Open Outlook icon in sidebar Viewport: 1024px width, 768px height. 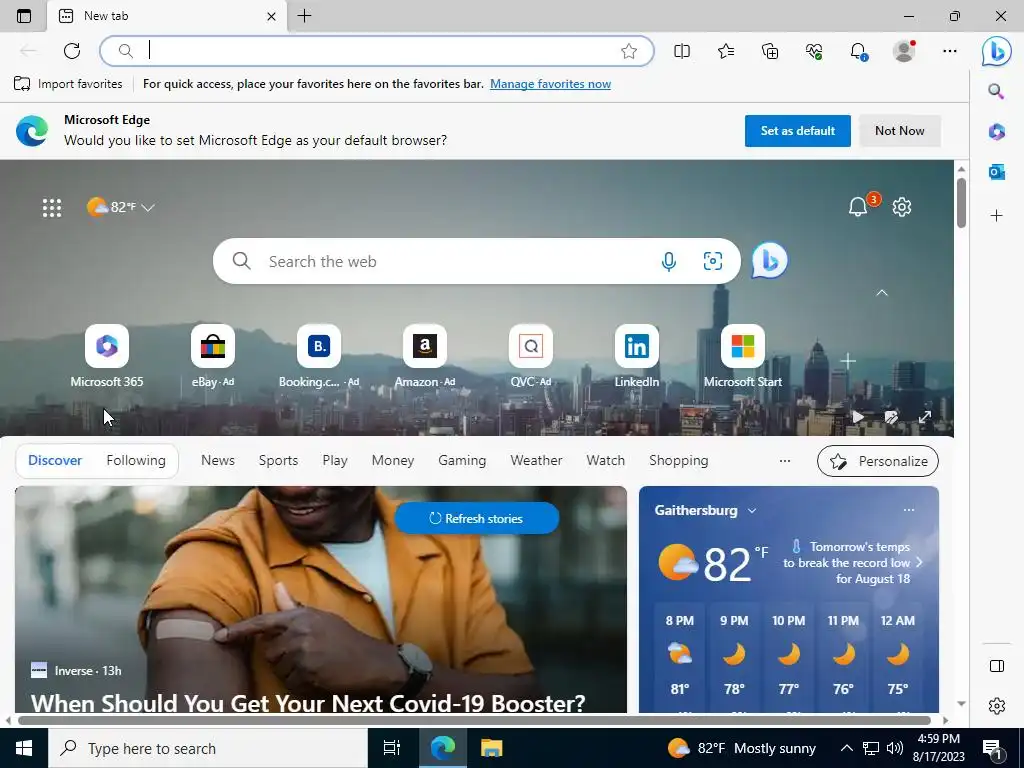[x=996, y=172]
